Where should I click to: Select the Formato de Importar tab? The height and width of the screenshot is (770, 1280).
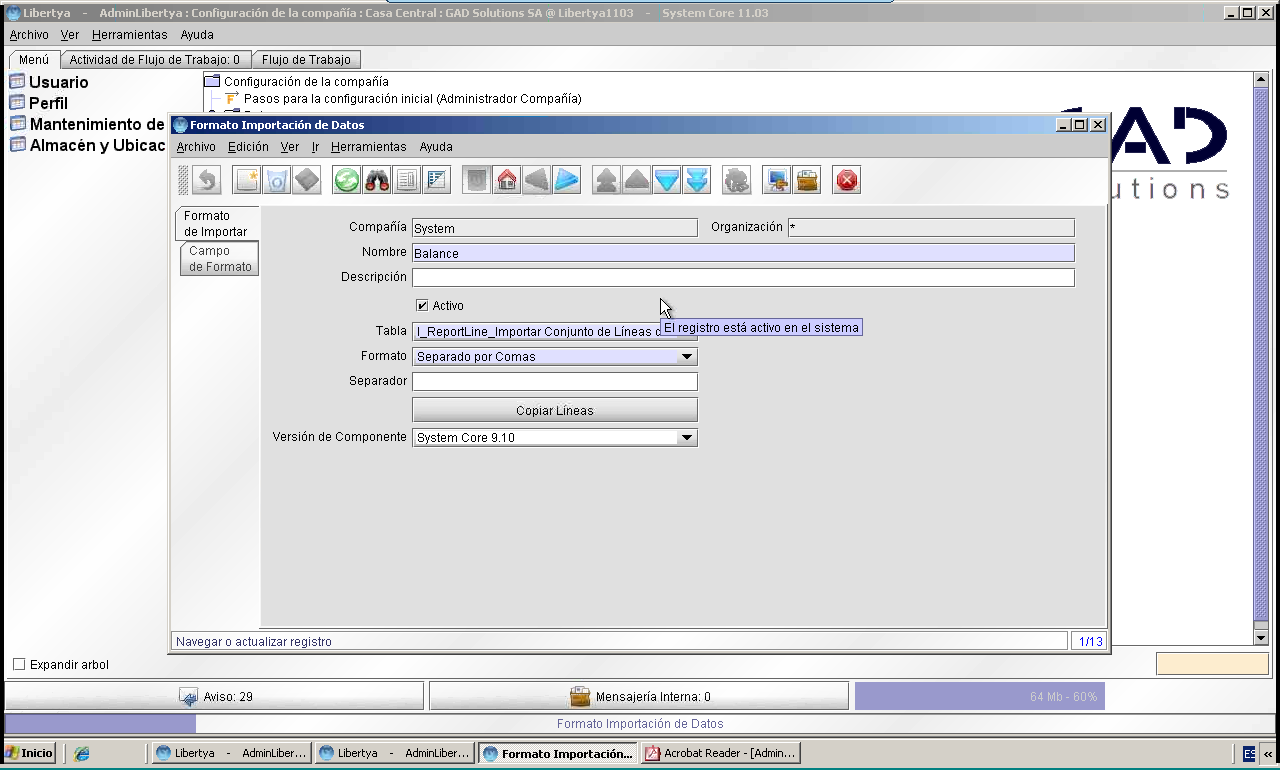coord(216,223)
